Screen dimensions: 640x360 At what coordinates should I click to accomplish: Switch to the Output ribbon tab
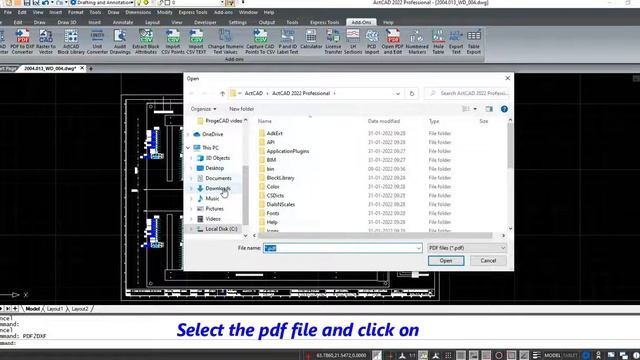(267, 22)
